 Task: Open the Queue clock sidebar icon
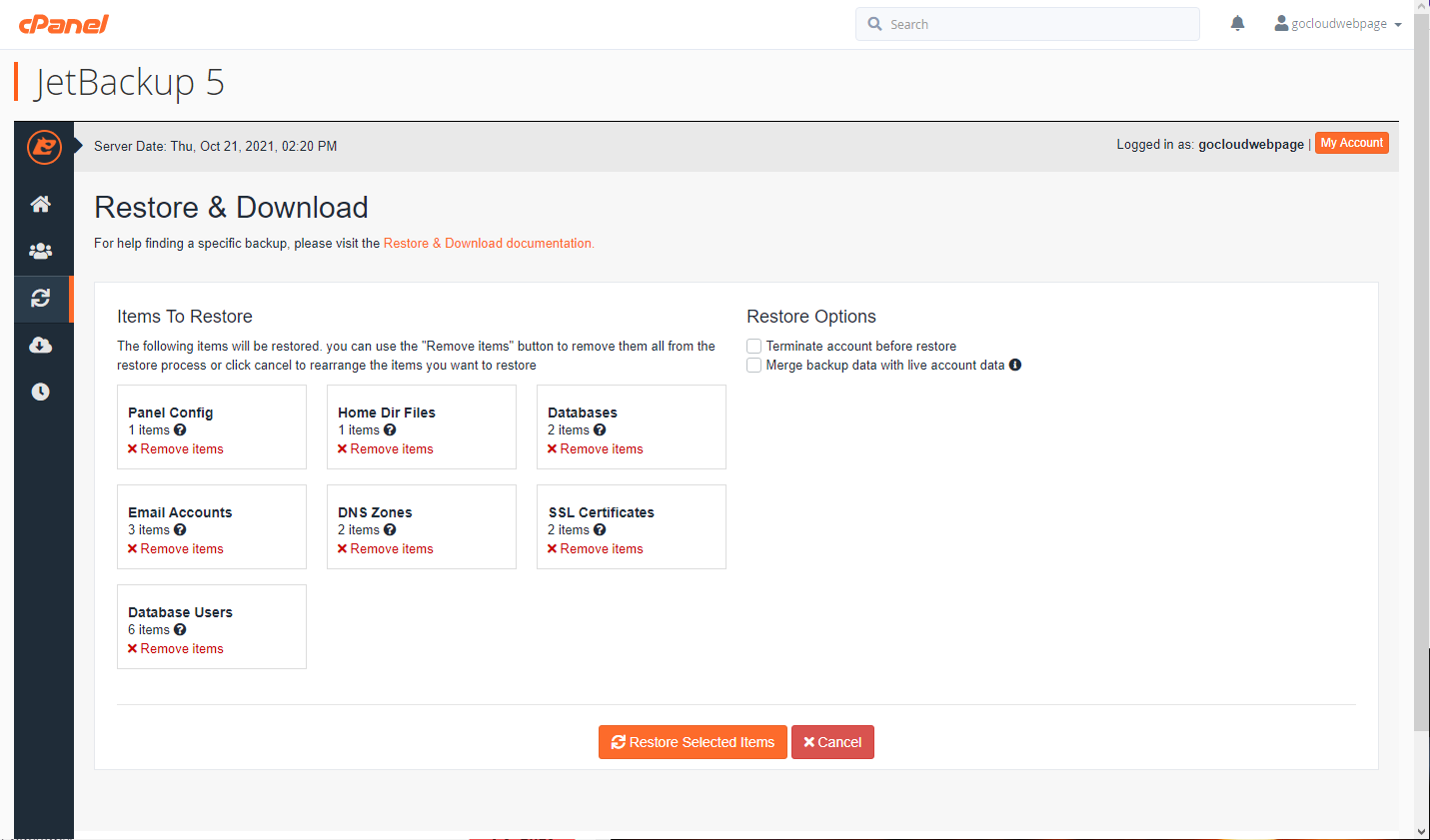click(41, 392)
